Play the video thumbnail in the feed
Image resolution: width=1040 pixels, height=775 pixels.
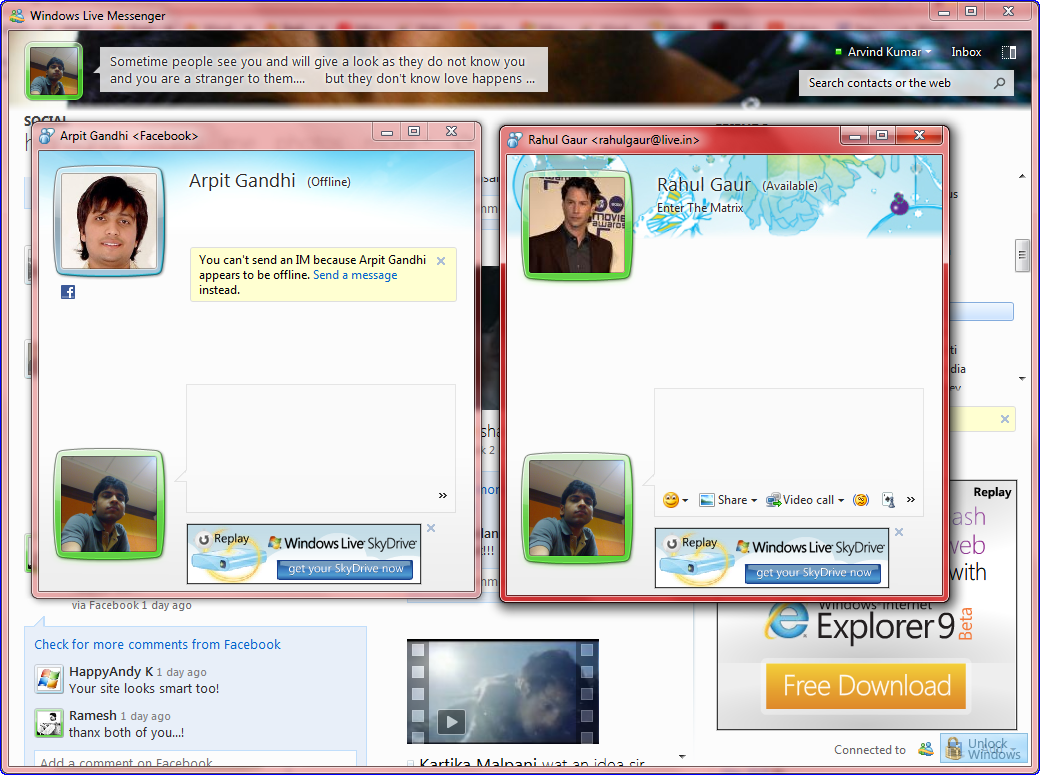point(452,720)
